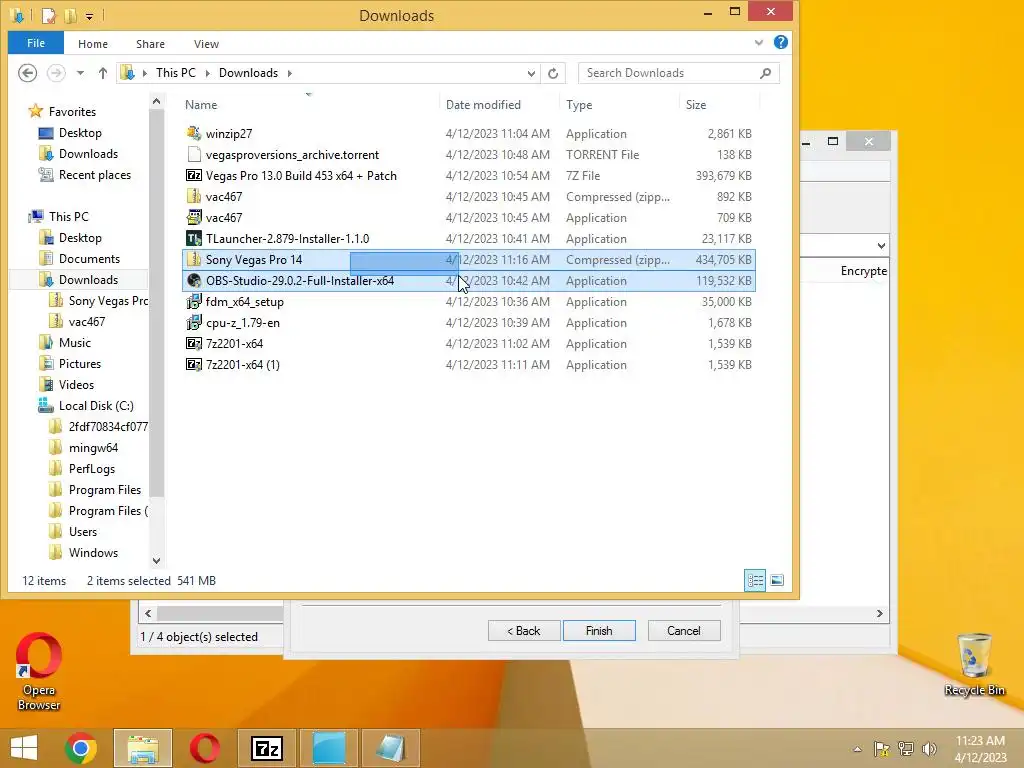Go up one folder level
This screenshot has width=1024, height=768.
tap(103, 73)
